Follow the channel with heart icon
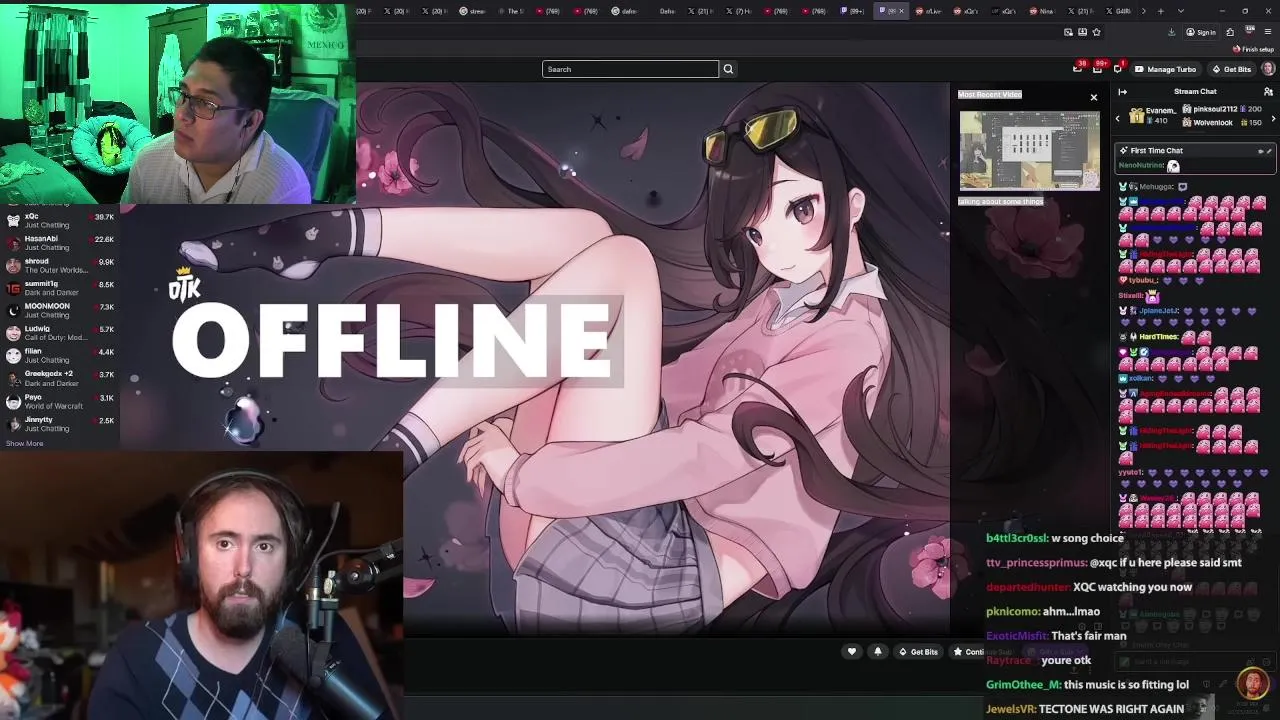This screenshot has height=720, width=1280. pos(852,652)
